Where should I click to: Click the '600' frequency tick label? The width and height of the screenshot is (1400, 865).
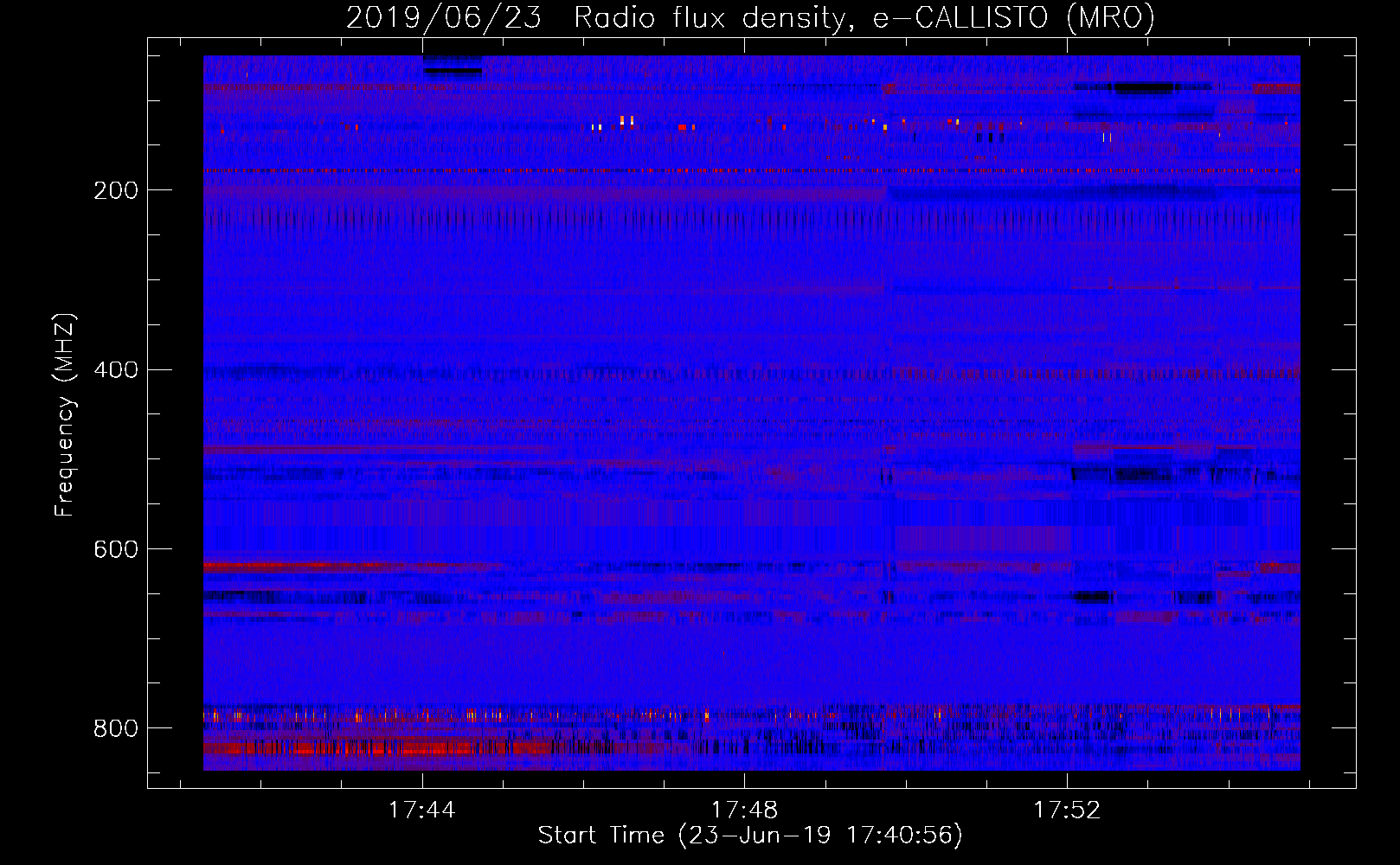(115, 549)
